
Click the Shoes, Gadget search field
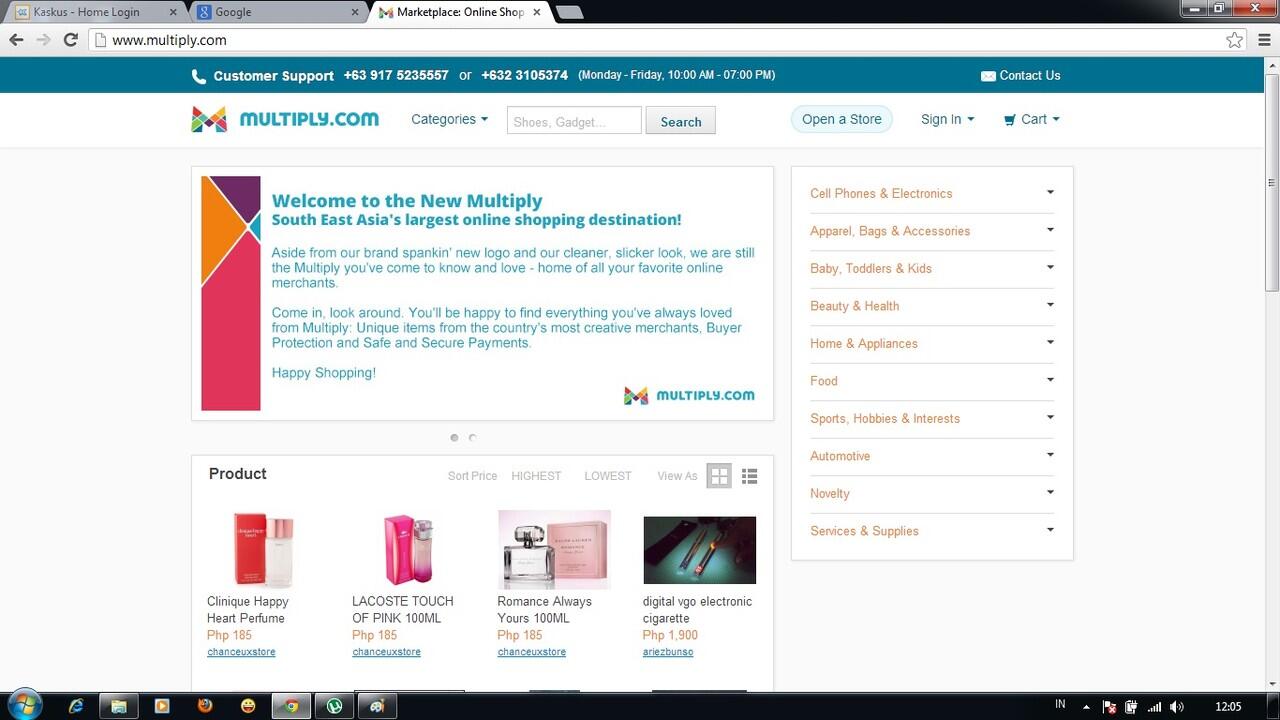coord(574,121)
